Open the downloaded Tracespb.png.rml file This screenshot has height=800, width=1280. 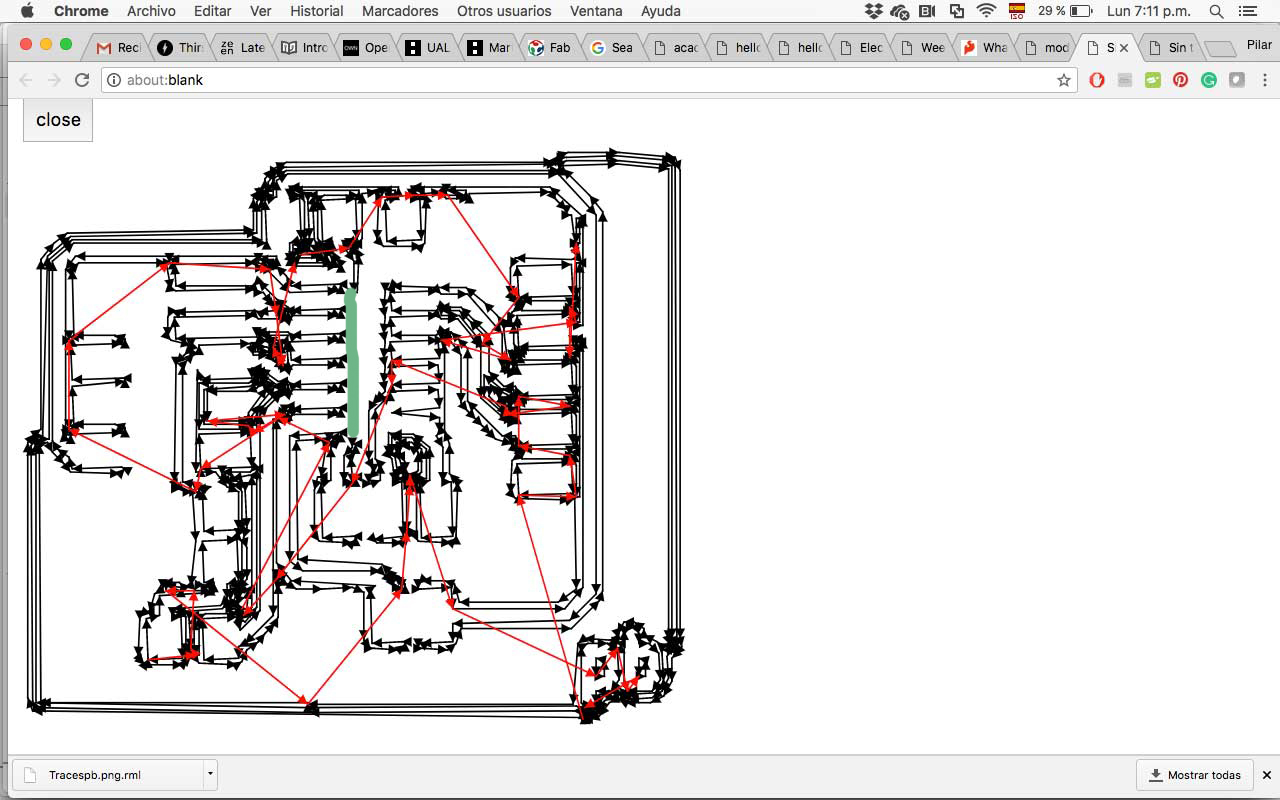click(x=106, y=775)
